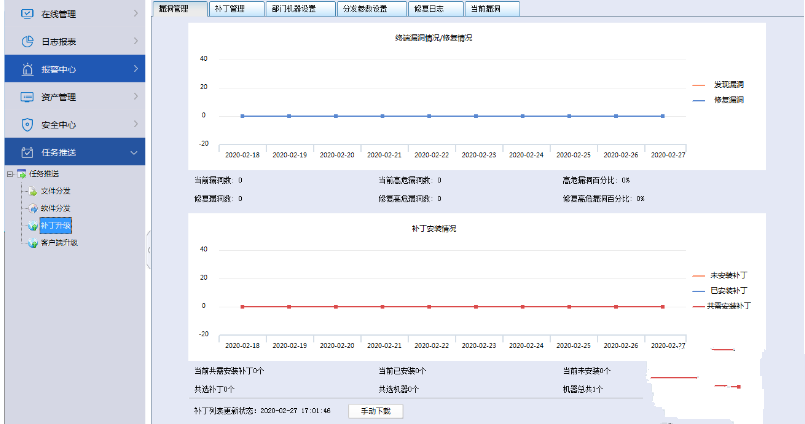Click the 当前共需安装补丁0个 text
Viewport: 805px width, 424px height.
[x=229, y=371]
